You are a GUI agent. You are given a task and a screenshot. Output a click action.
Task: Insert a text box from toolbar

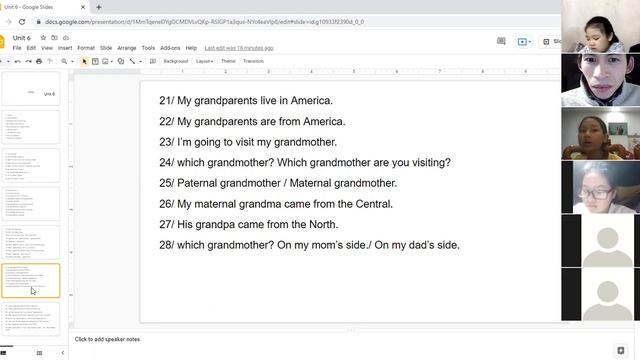95,61
